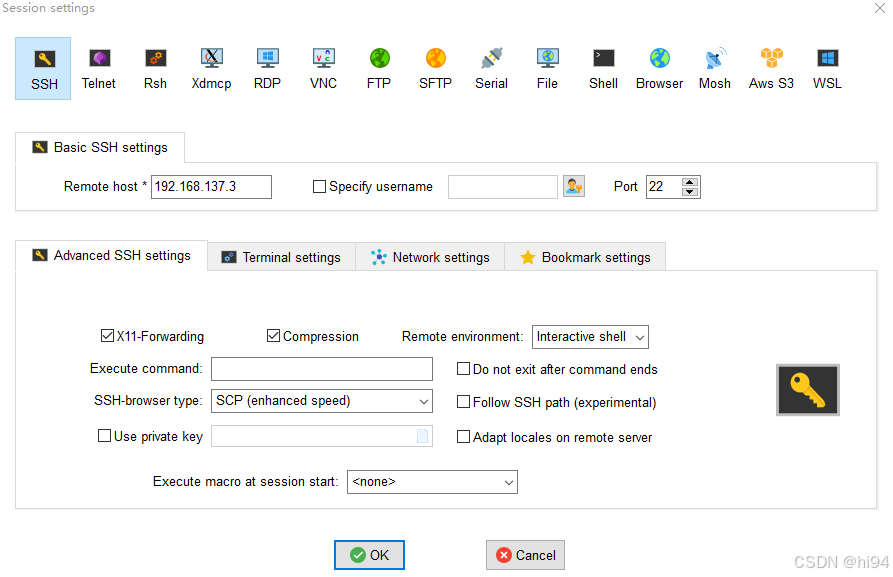Open the Remote environment dropdown
This screenshot has width=893, height=577.
(x=590, y=337)
